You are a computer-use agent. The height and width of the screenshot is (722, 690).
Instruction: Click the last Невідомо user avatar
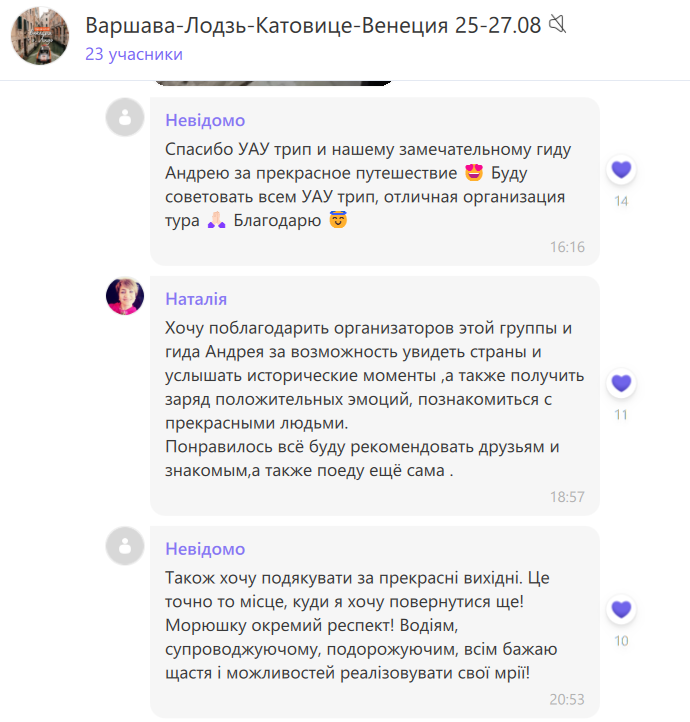(125, 546)
